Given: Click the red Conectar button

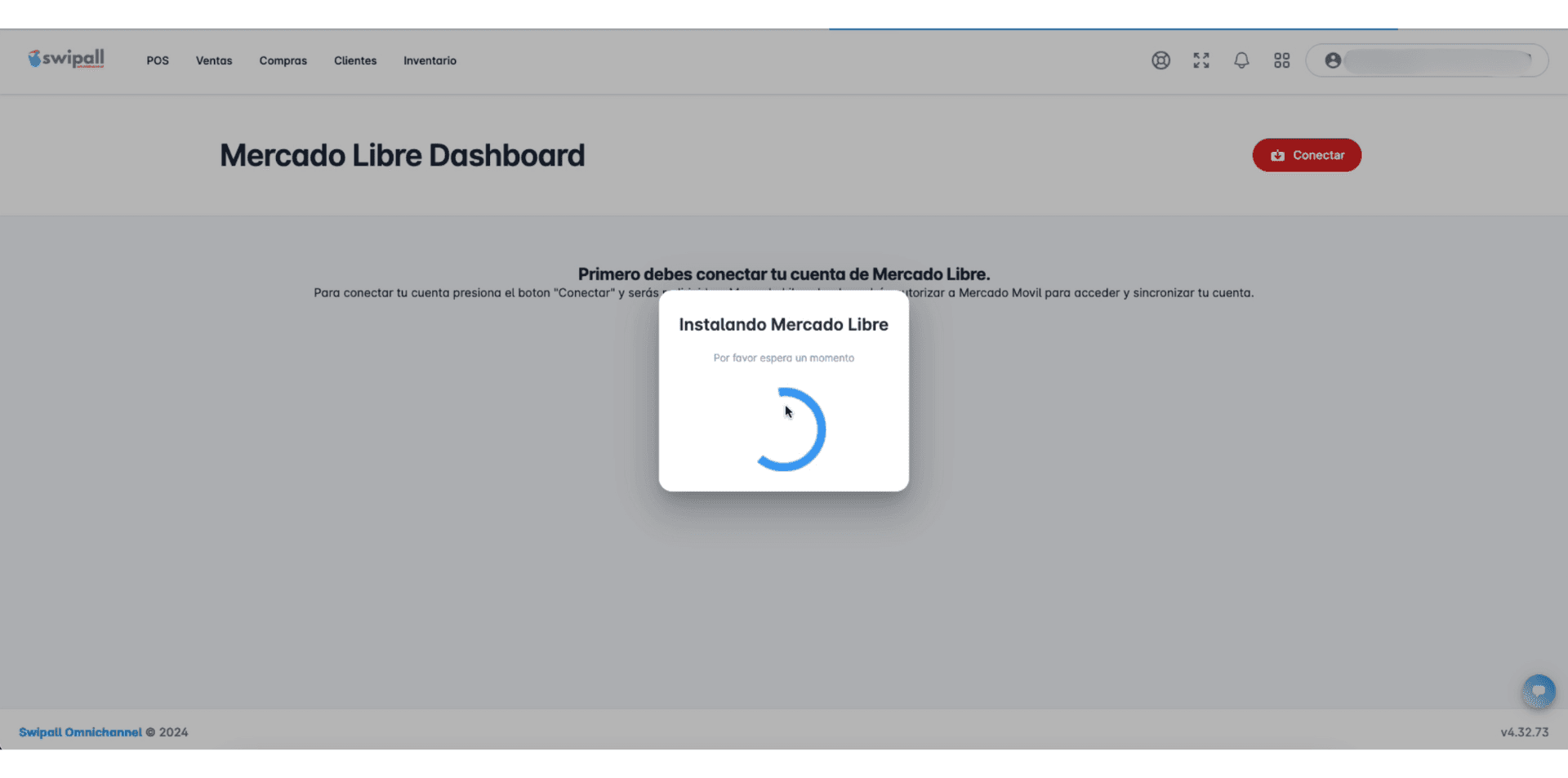Looking at the screenshot, I should [1307, 155].
